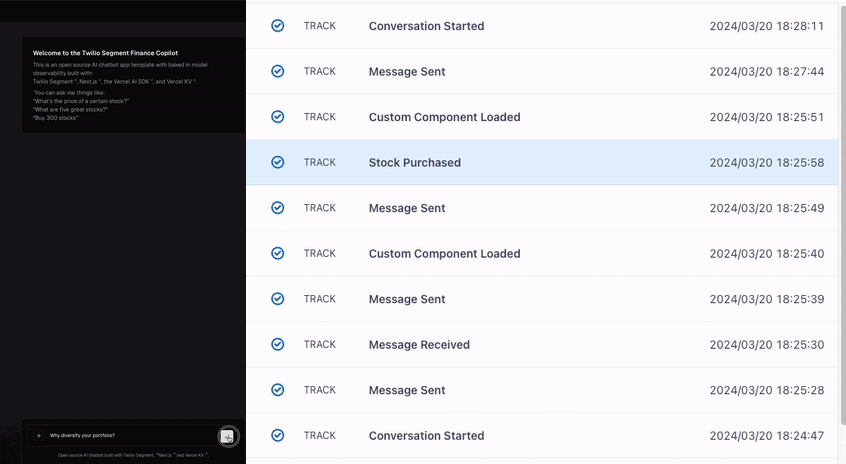846x464 pixels.
Task: Expand the Message Received event row
Action: [x=419, y=345]
